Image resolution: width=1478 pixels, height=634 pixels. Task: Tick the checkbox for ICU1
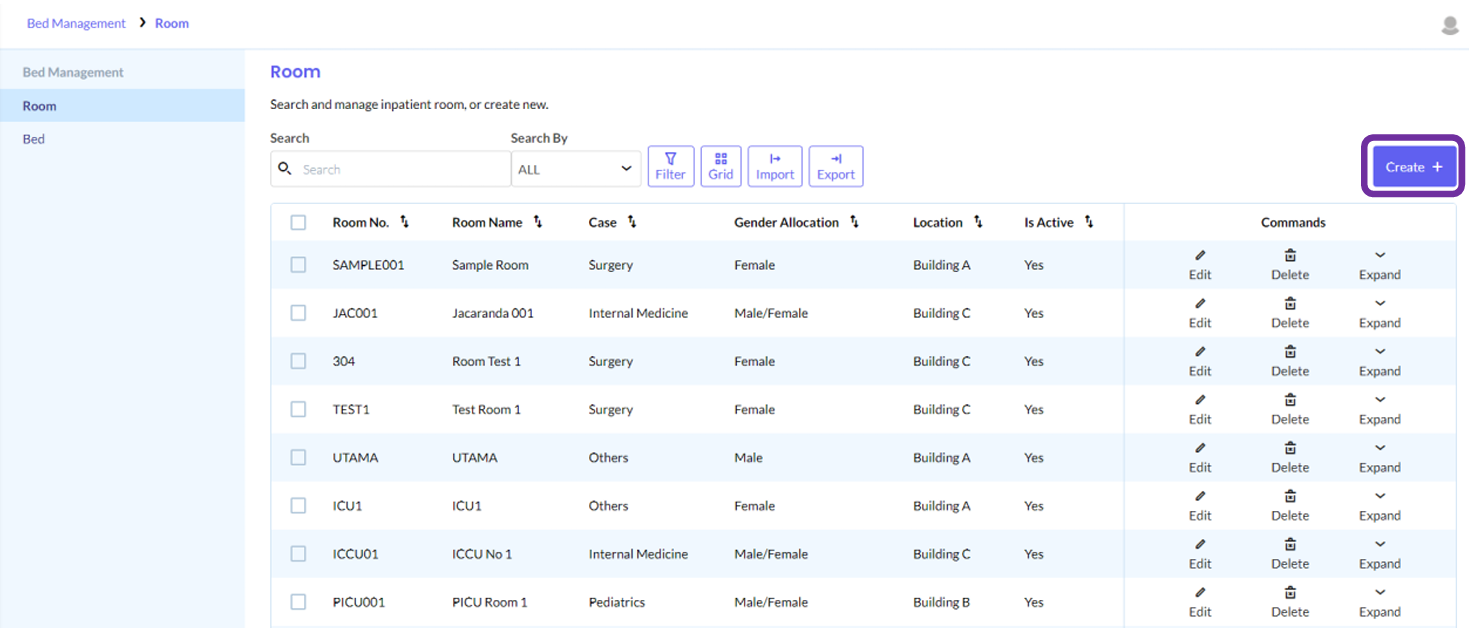click(298, 505)
